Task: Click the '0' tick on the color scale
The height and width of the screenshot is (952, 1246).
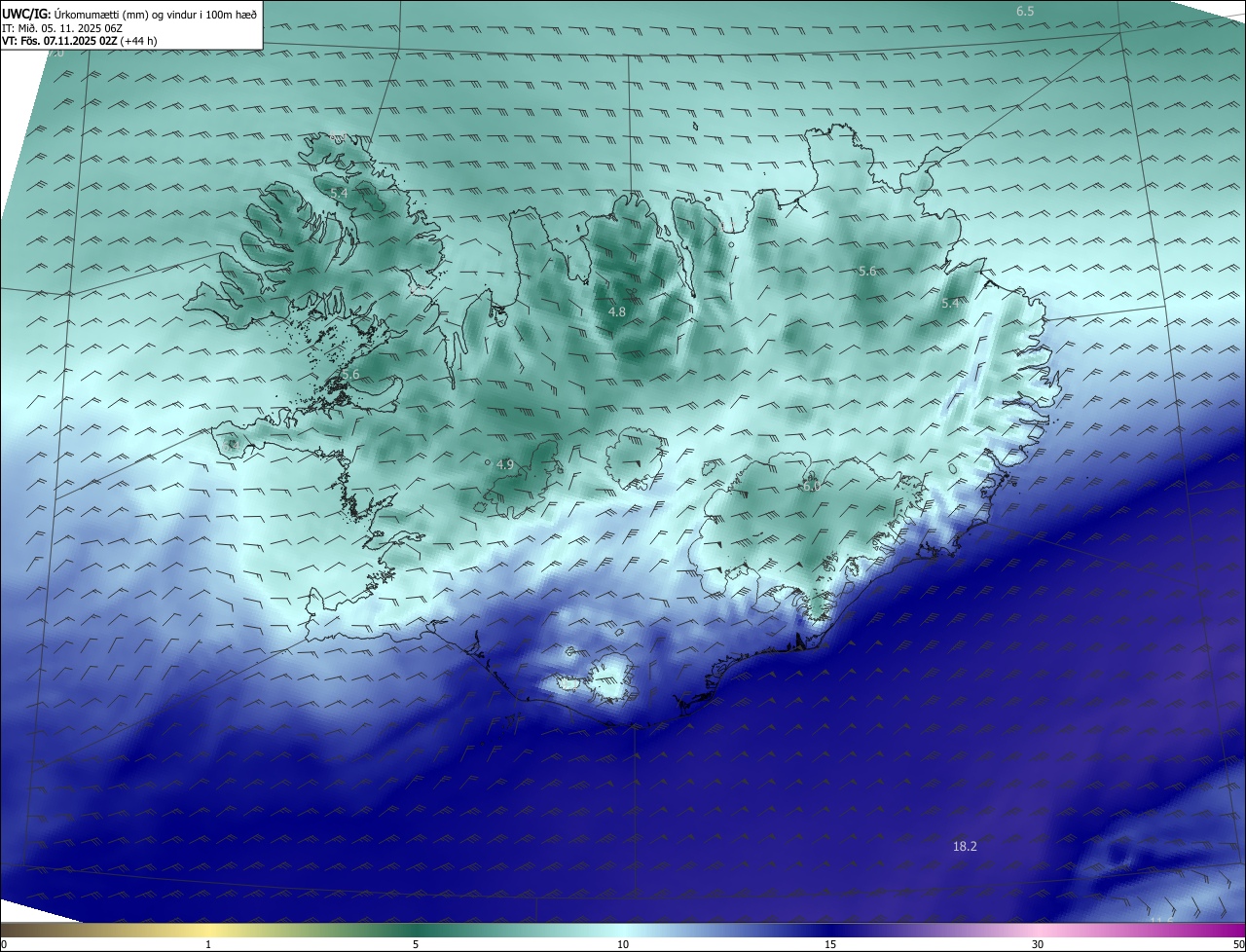Action: [4, 944]
